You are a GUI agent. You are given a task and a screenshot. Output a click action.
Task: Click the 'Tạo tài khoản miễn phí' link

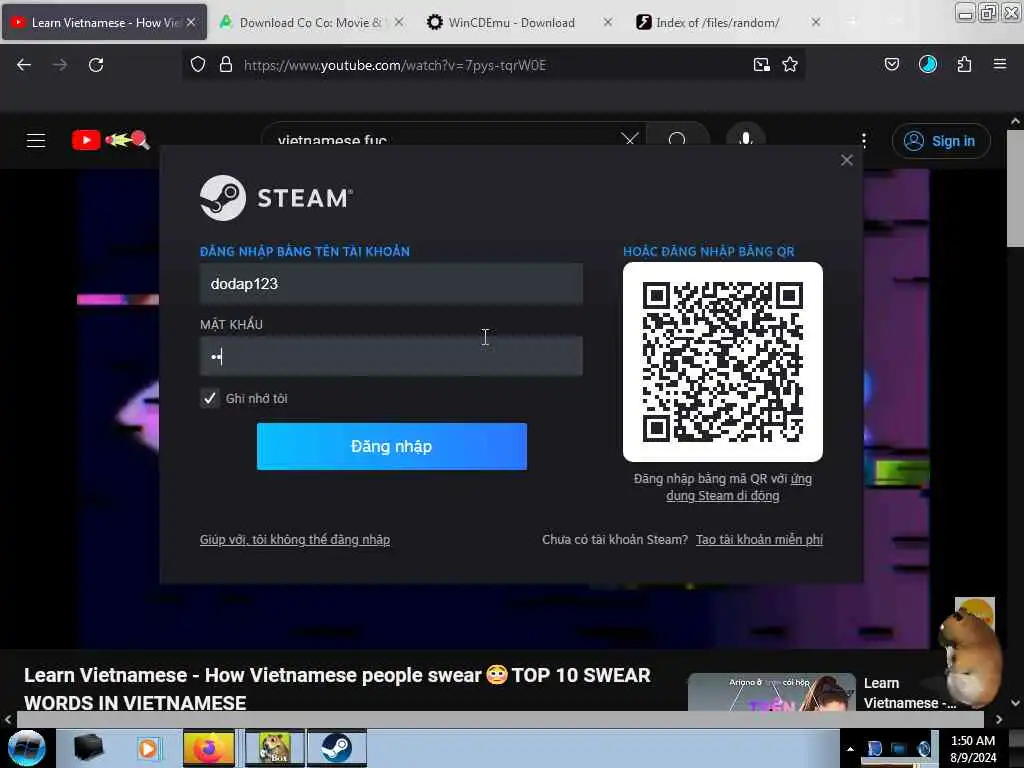click(760, 539)
